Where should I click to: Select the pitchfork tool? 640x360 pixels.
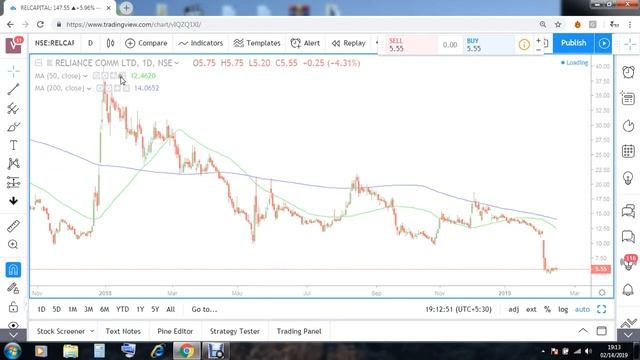tap(13, 108)
